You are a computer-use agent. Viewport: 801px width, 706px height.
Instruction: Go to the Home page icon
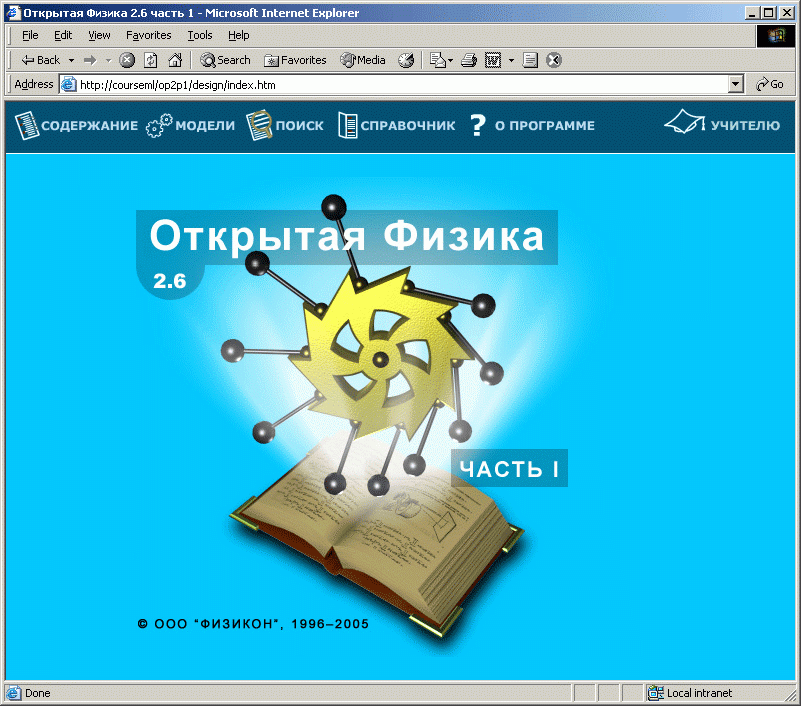pos(175,60)
